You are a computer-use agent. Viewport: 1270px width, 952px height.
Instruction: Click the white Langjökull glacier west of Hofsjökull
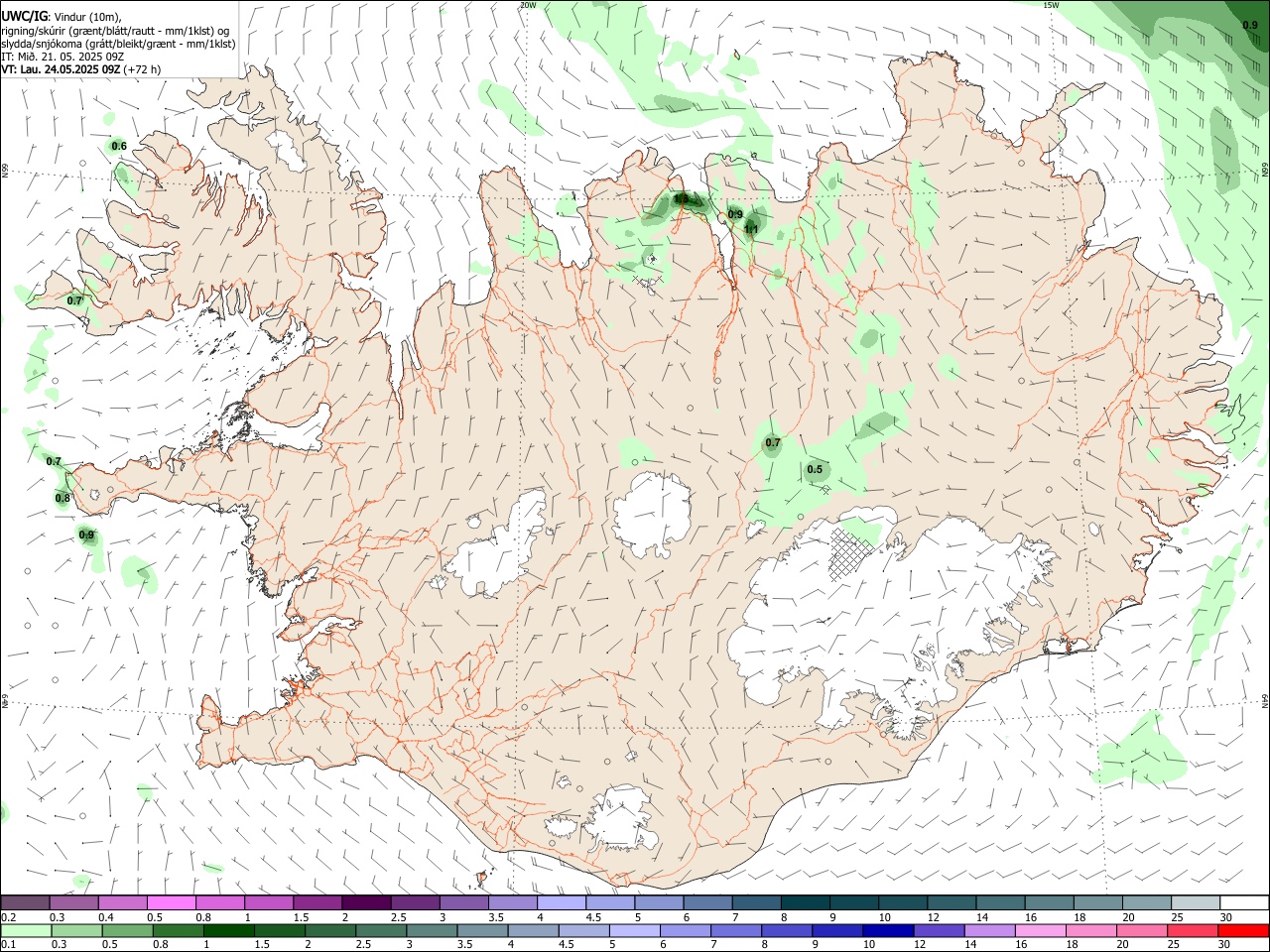tap(499, 546)
